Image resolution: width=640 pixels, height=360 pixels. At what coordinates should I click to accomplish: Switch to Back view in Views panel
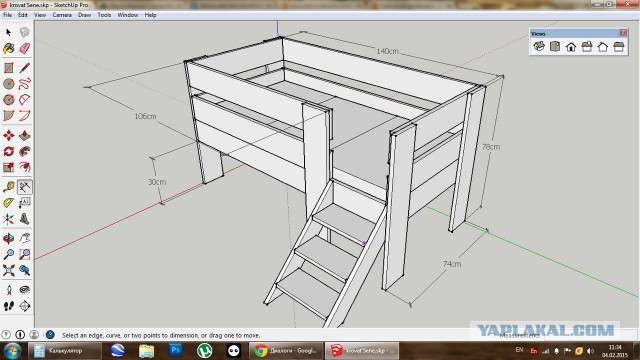603,47
